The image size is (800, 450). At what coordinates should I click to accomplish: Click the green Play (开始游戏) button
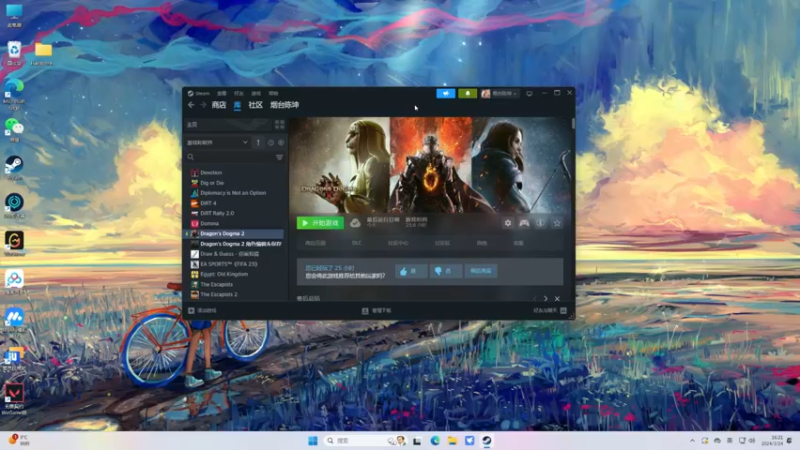coord(320,223)
